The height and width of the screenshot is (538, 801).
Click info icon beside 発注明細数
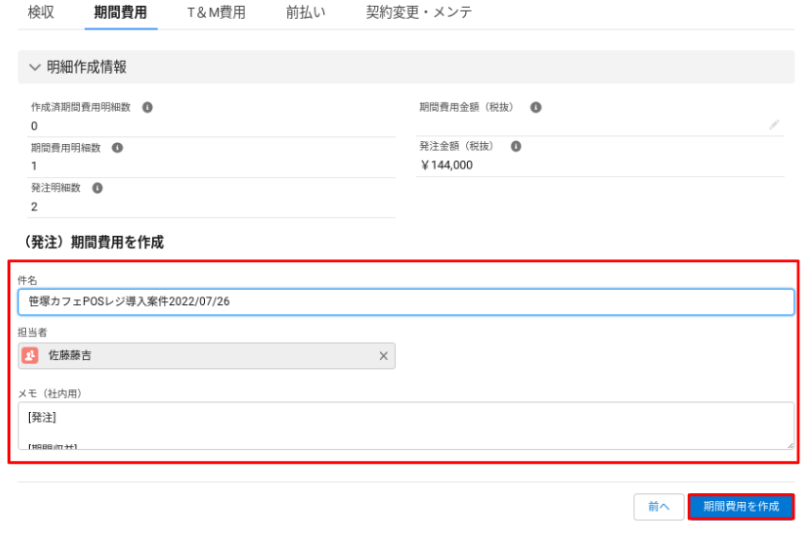point(97,187)
